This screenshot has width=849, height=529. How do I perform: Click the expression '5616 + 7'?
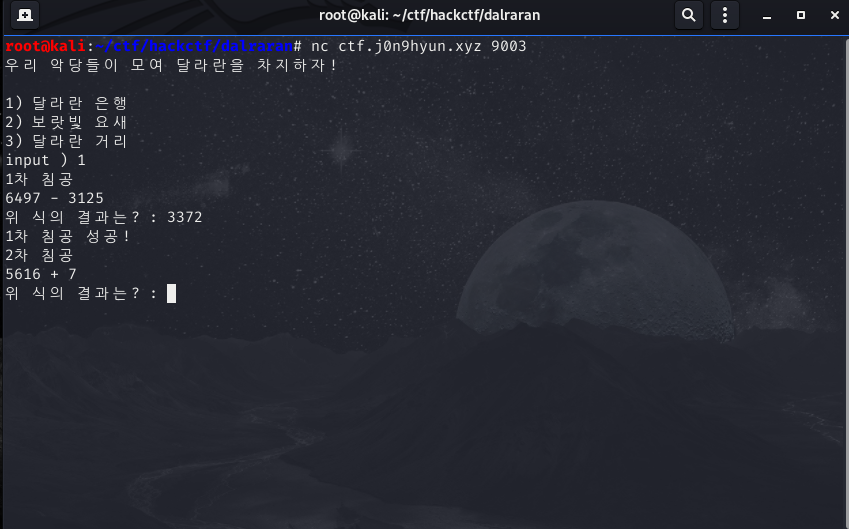click(x=41, y=274)
